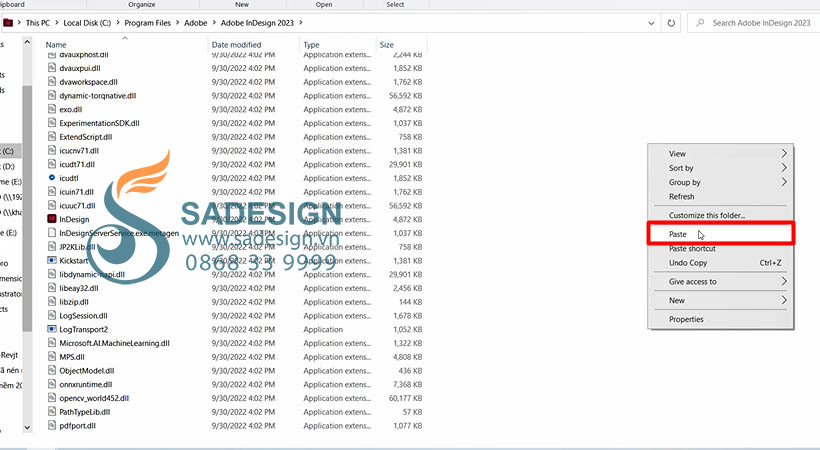Select dynamic-torqnative.dll file name

point(98,96)
